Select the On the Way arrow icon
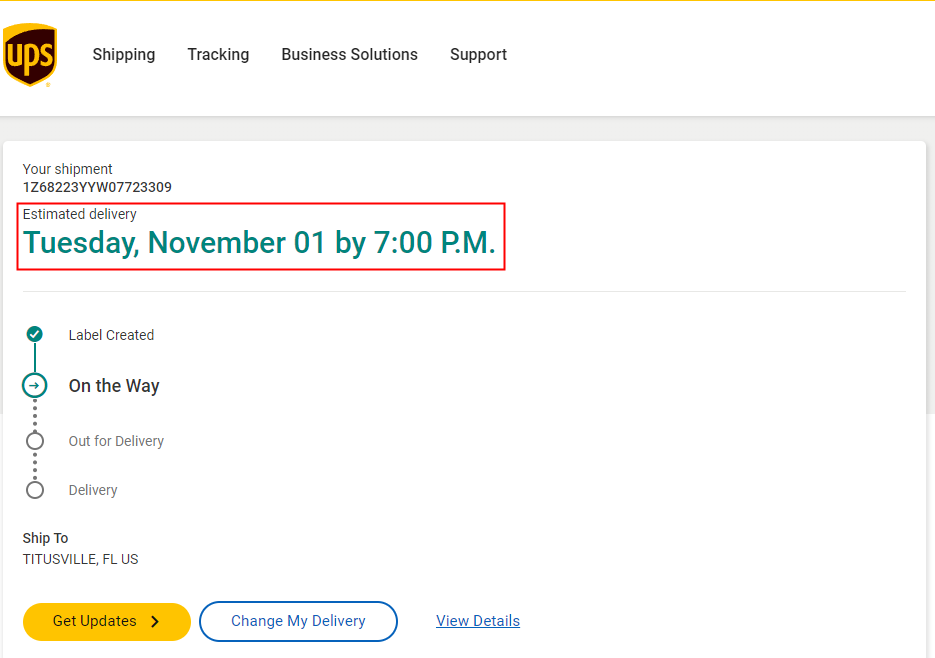 (x=35, y=386)
